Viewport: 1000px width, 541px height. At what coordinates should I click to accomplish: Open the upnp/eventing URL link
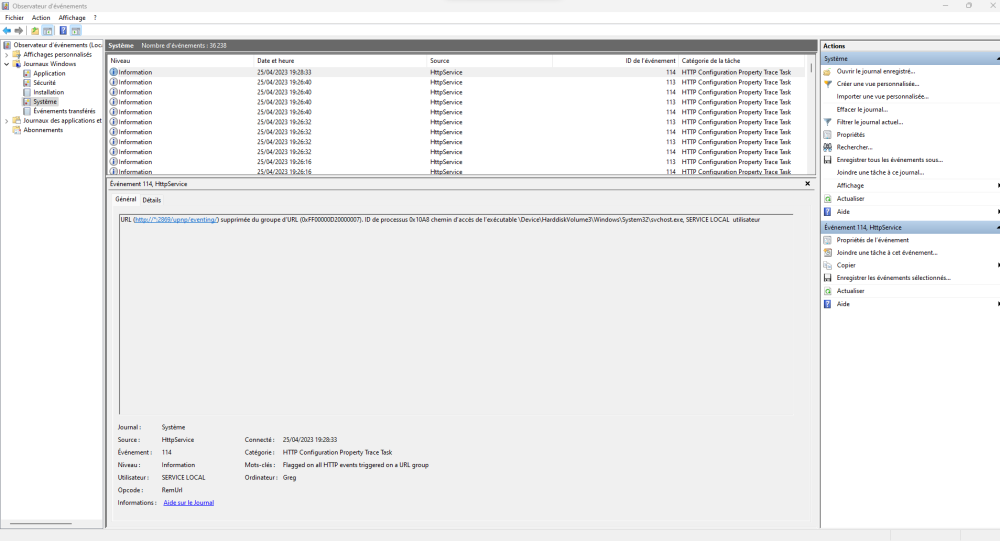pyautogui.click(x=176, y=219)
